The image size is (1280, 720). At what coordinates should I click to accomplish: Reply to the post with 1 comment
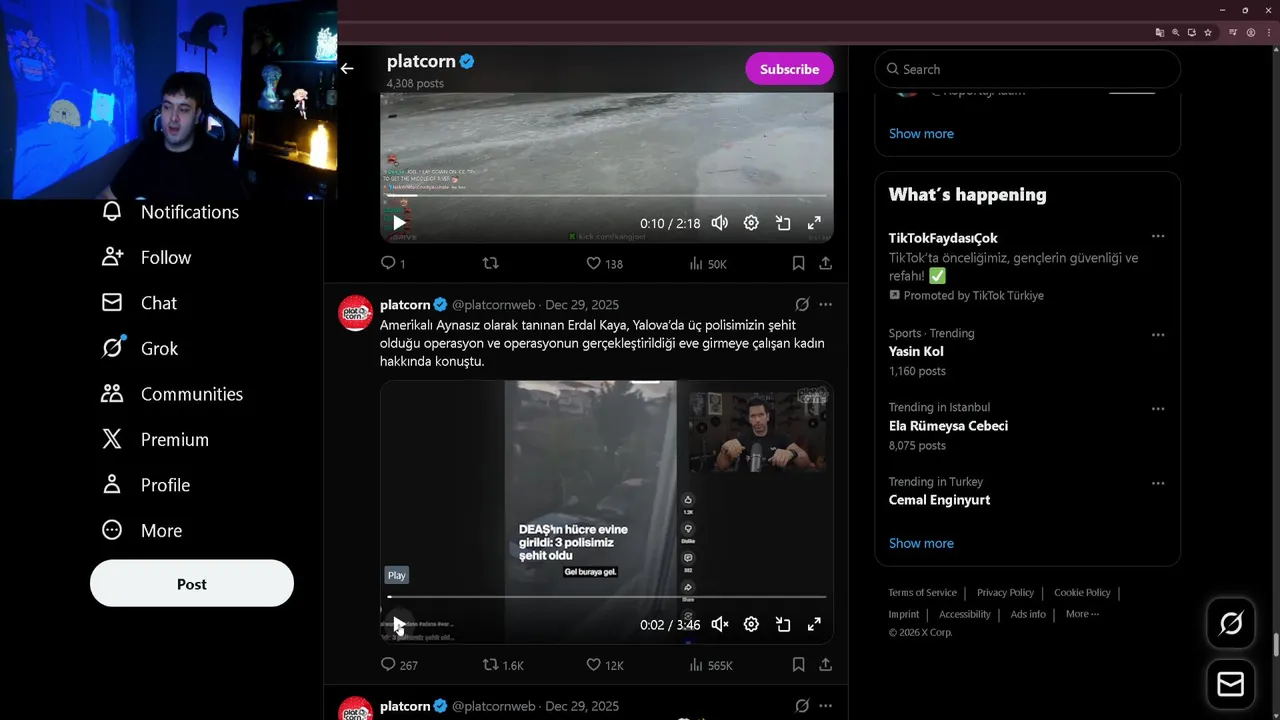(392, 263)
